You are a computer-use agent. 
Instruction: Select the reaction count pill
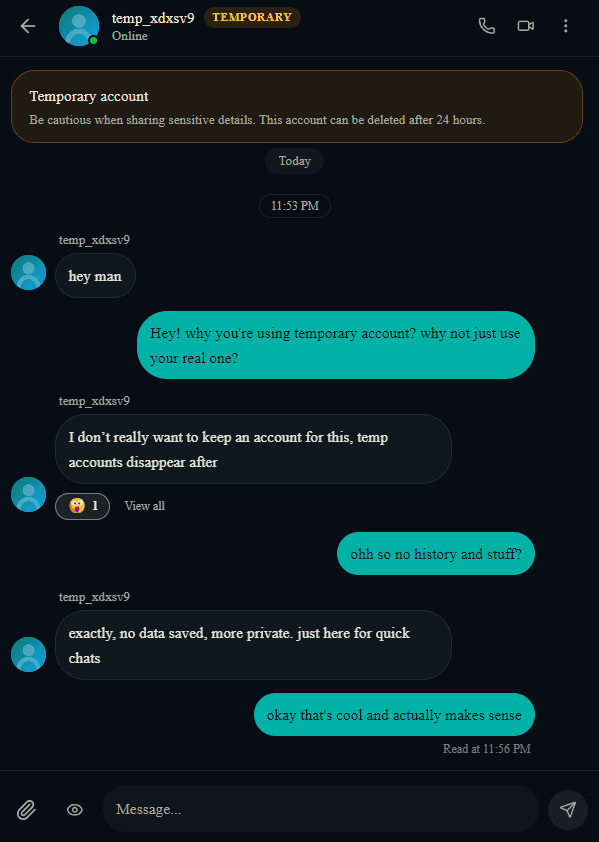(82, 505)
